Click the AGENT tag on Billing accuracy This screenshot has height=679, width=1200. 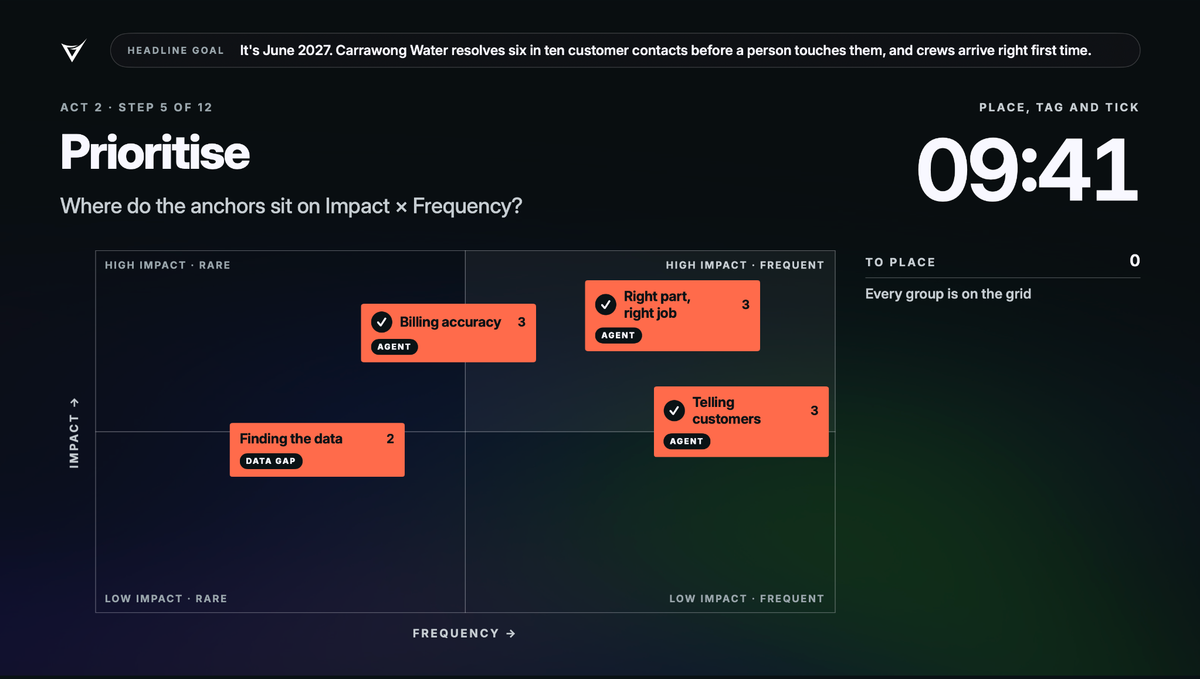click(x=394, y=347)
